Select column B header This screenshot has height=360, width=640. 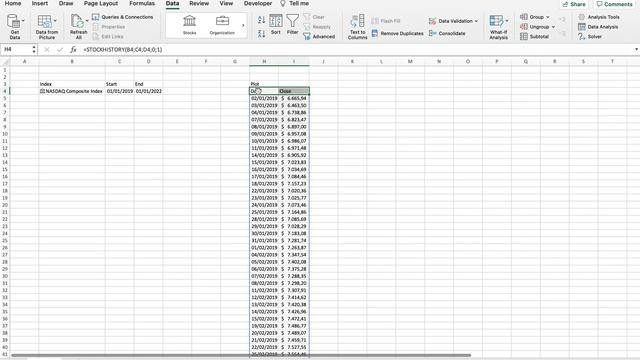click(x=72, y=62)
